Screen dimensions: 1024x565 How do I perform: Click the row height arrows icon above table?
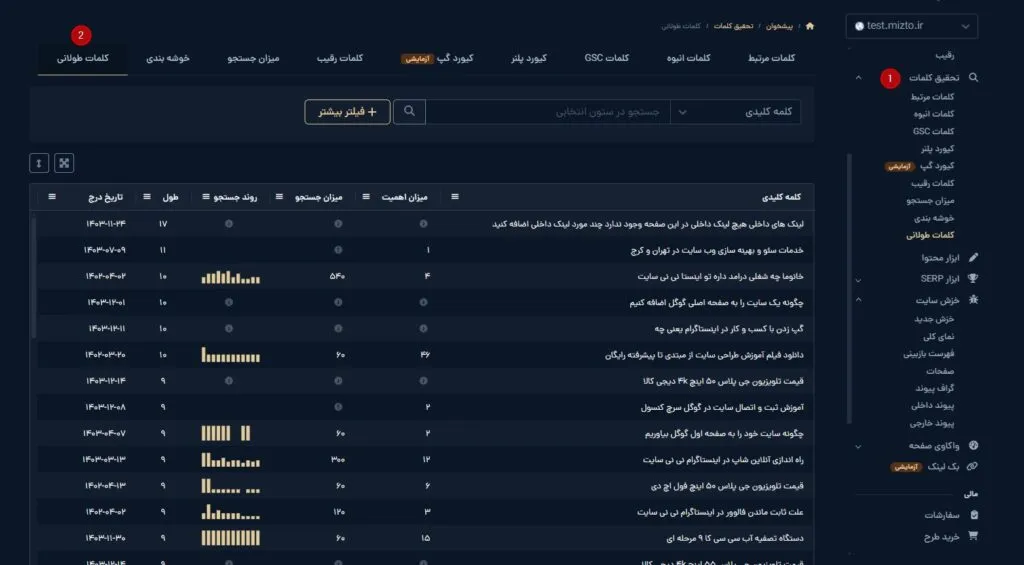coord(39,163)
